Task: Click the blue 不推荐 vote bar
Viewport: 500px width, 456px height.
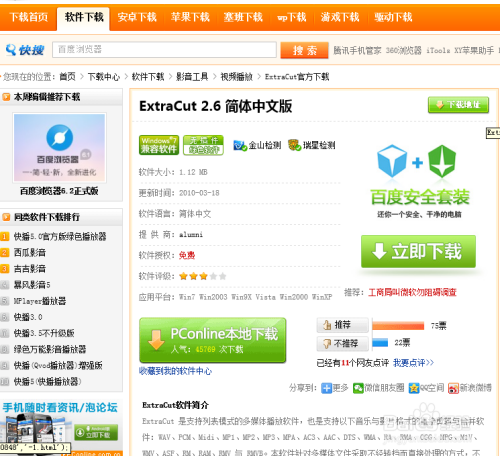Action: pos(380,343)
